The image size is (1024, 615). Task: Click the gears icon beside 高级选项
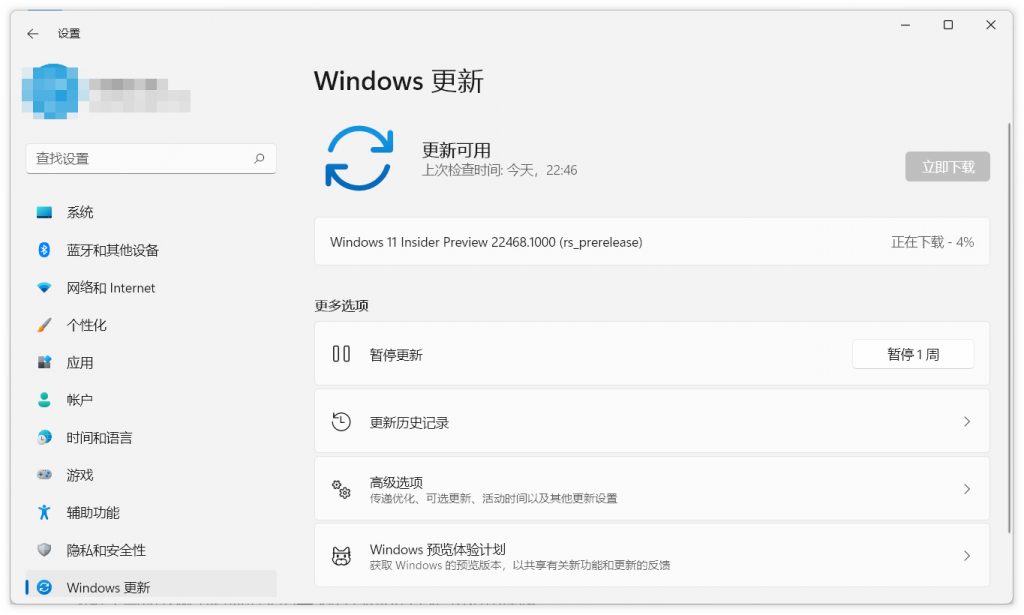point(341,489)
